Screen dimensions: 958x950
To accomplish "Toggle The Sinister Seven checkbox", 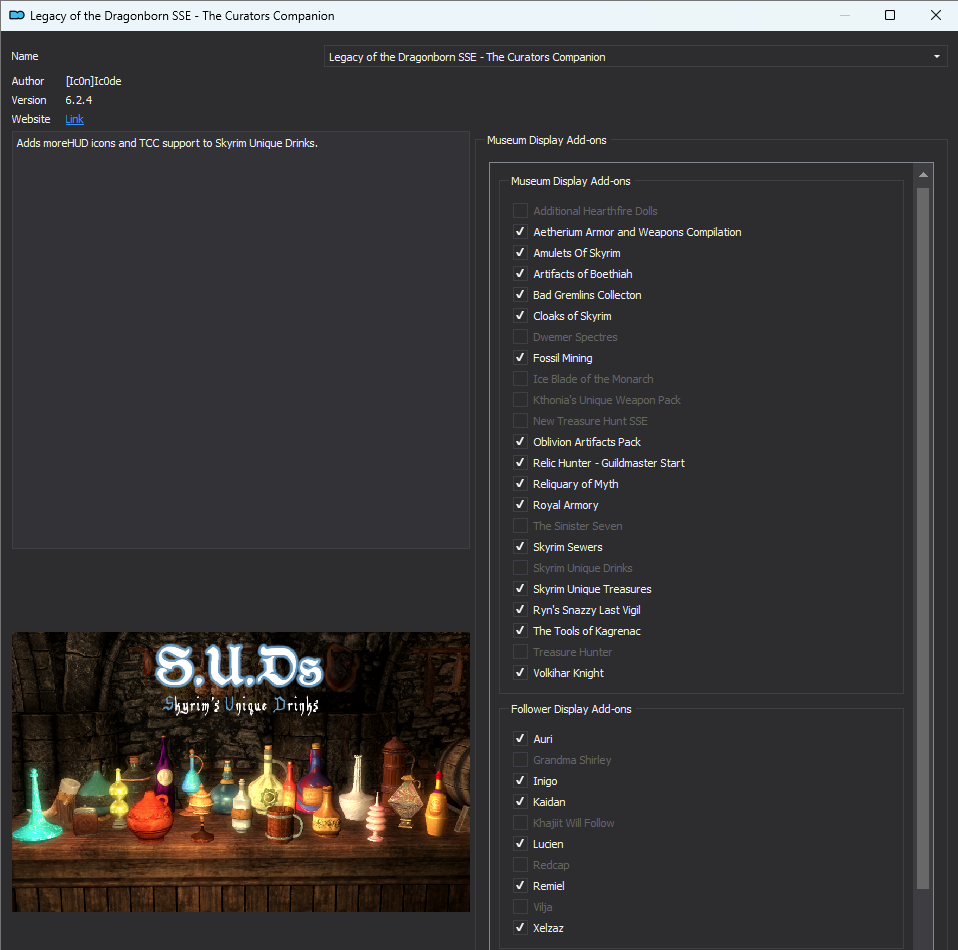I will (520, 525).
